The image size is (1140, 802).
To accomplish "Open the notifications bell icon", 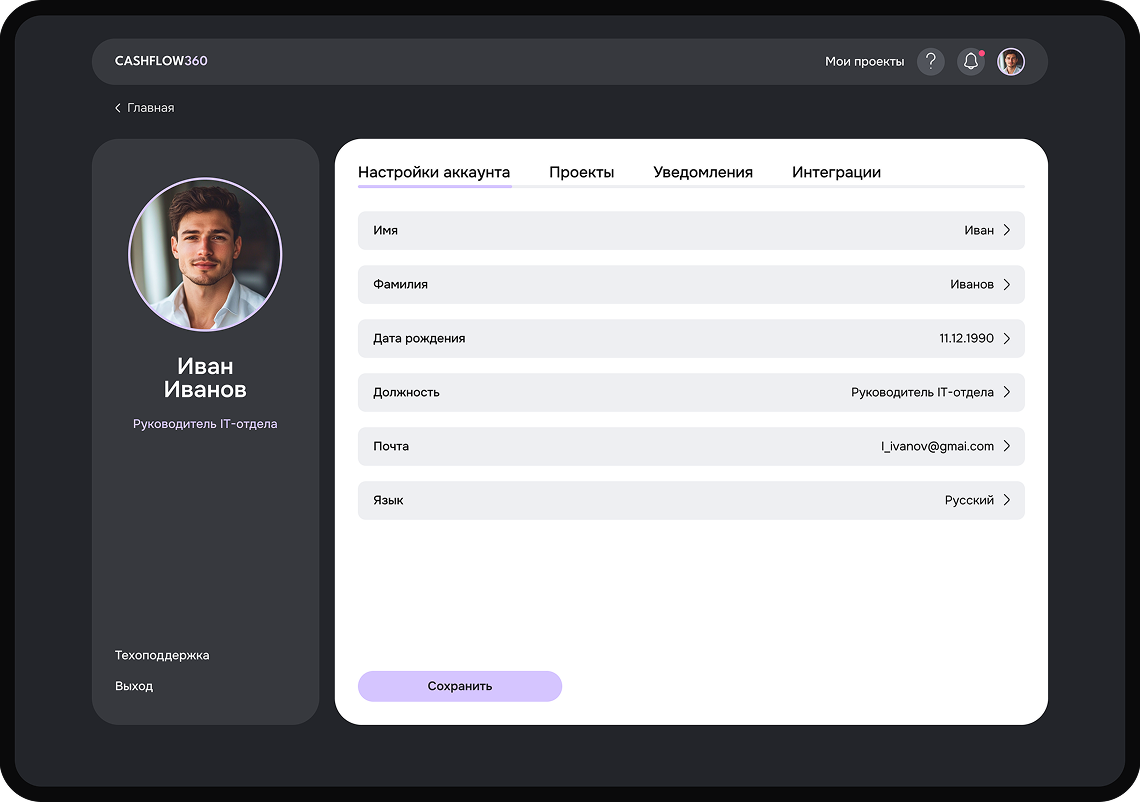I will click(x=969, y=61).
